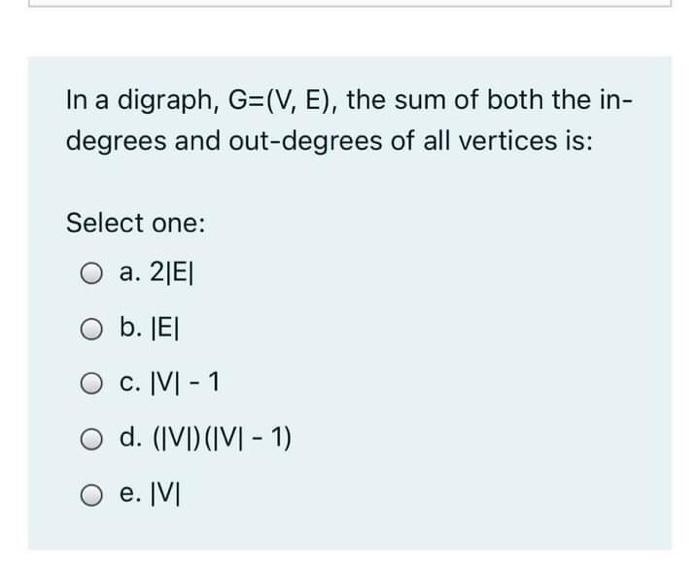Select radio button for option e
Screen dimensions: 700x570
click(92, 495)
